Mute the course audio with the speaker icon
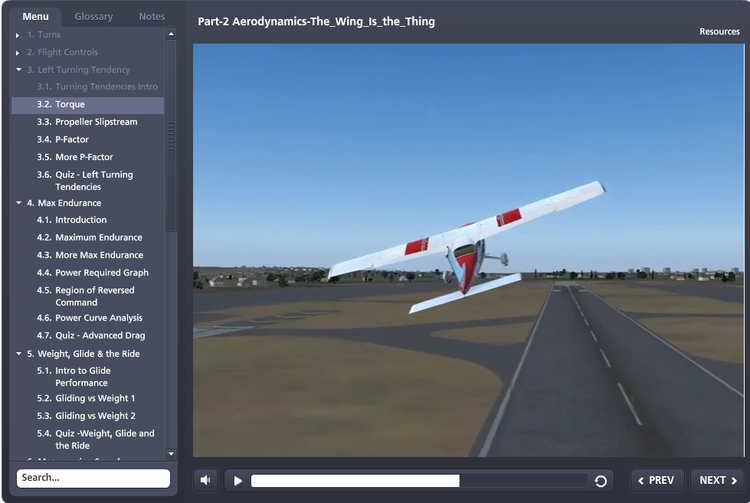This screenshot has width=750, height=503. [206, 480]
